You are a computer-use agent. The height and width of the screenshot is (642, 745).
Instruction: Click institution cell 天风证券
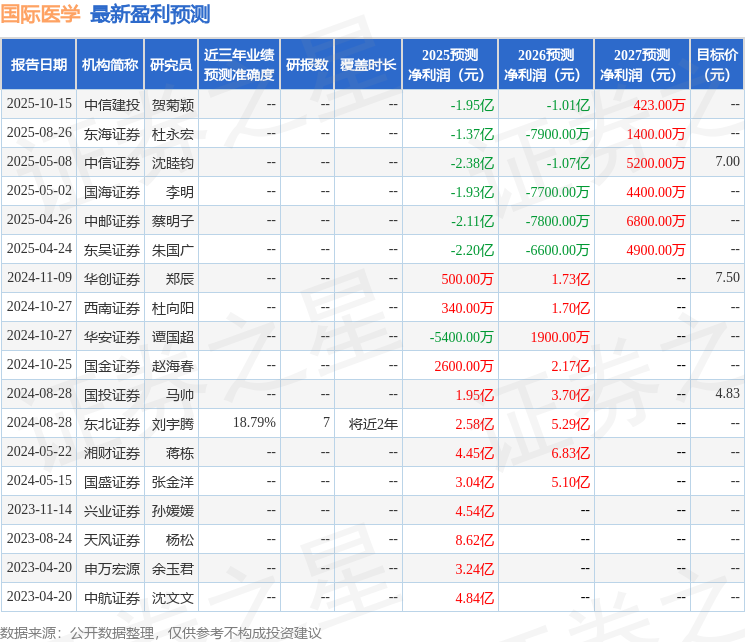click(x=112, y=540)
